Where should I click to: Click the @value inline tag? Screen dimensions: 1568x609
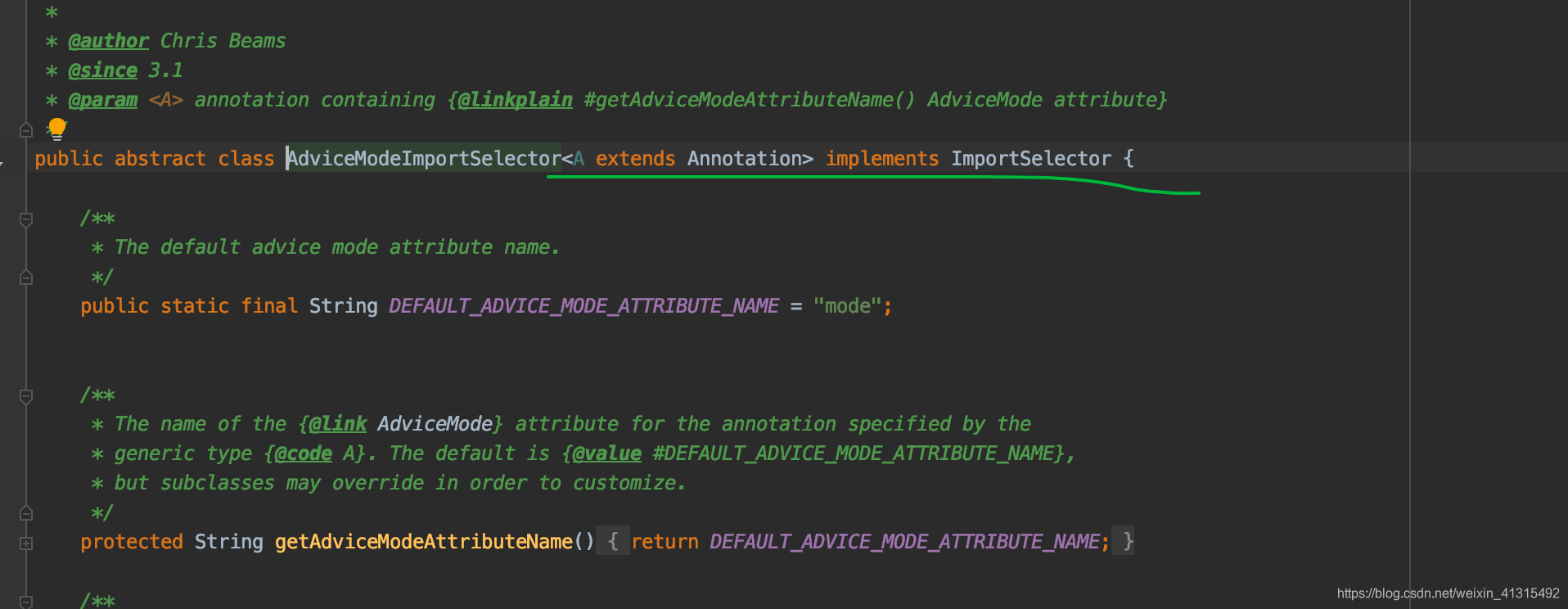coord(606,453)
